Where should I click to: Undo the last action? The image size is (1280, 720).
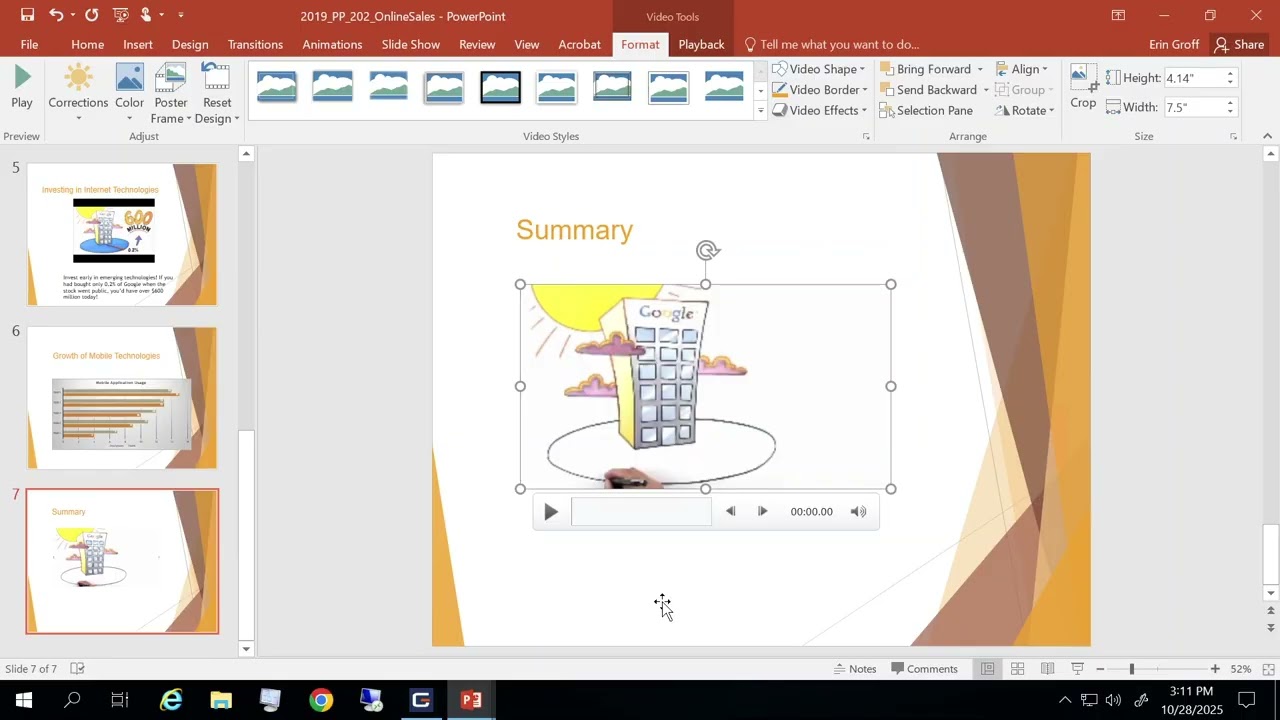pos(56,15)
